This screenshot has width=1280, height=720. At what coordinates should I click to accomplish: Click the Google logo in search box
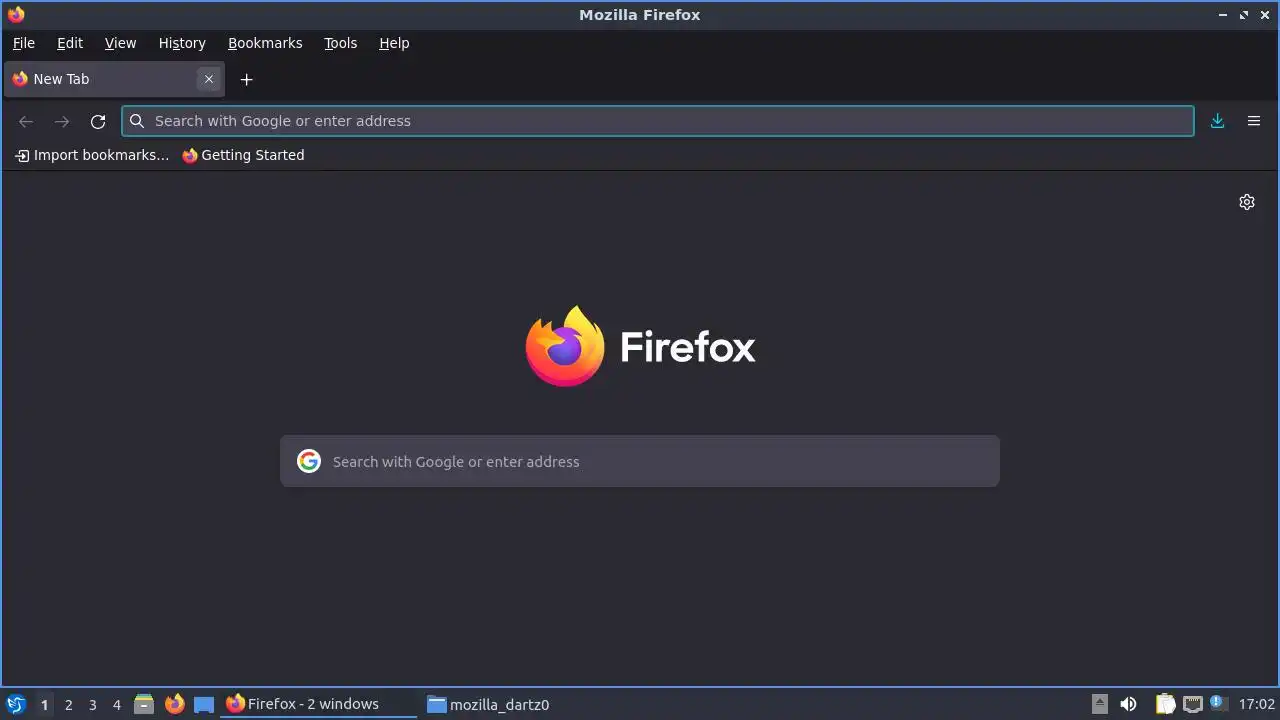309,461
